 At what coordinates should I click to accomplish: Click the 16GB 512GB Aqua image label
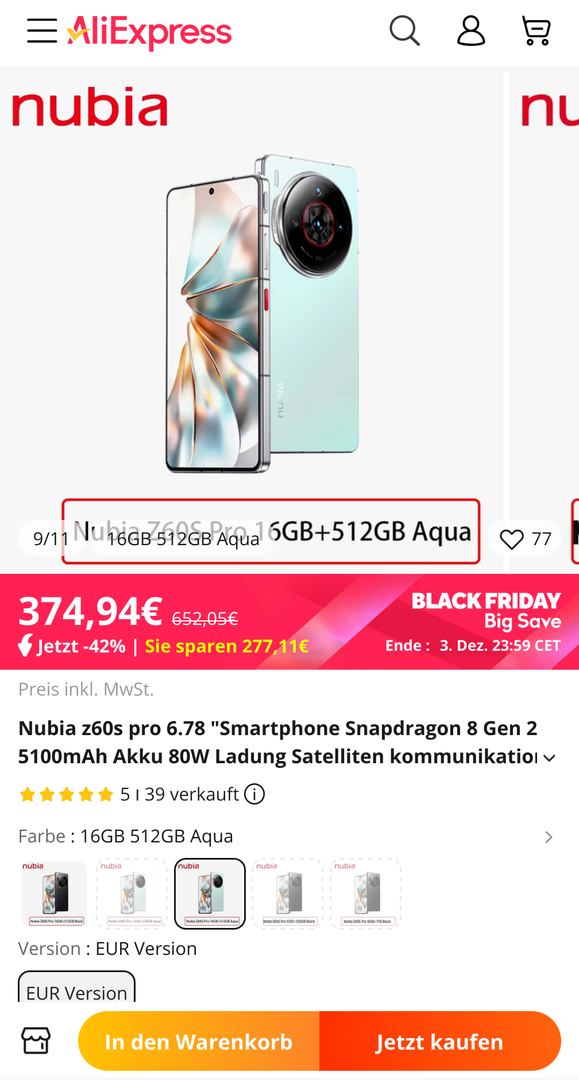click(183, 539)
